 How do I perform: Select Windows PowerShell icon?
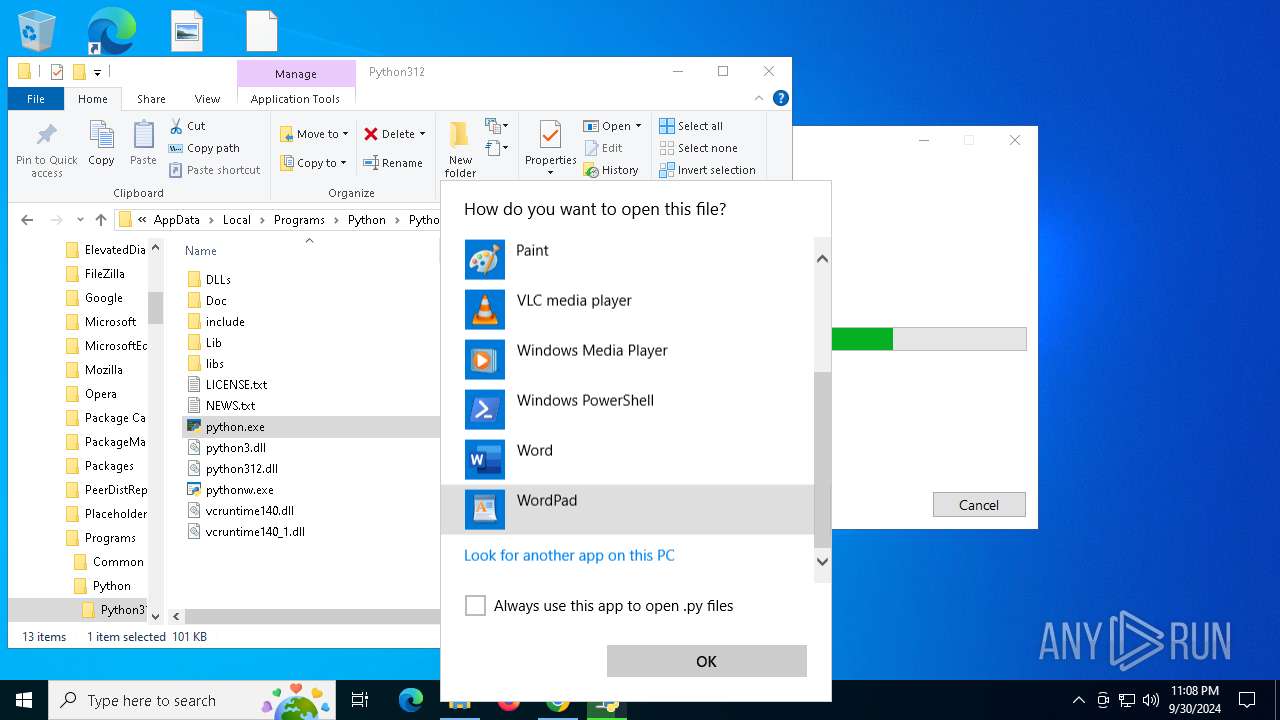(485, 410)
